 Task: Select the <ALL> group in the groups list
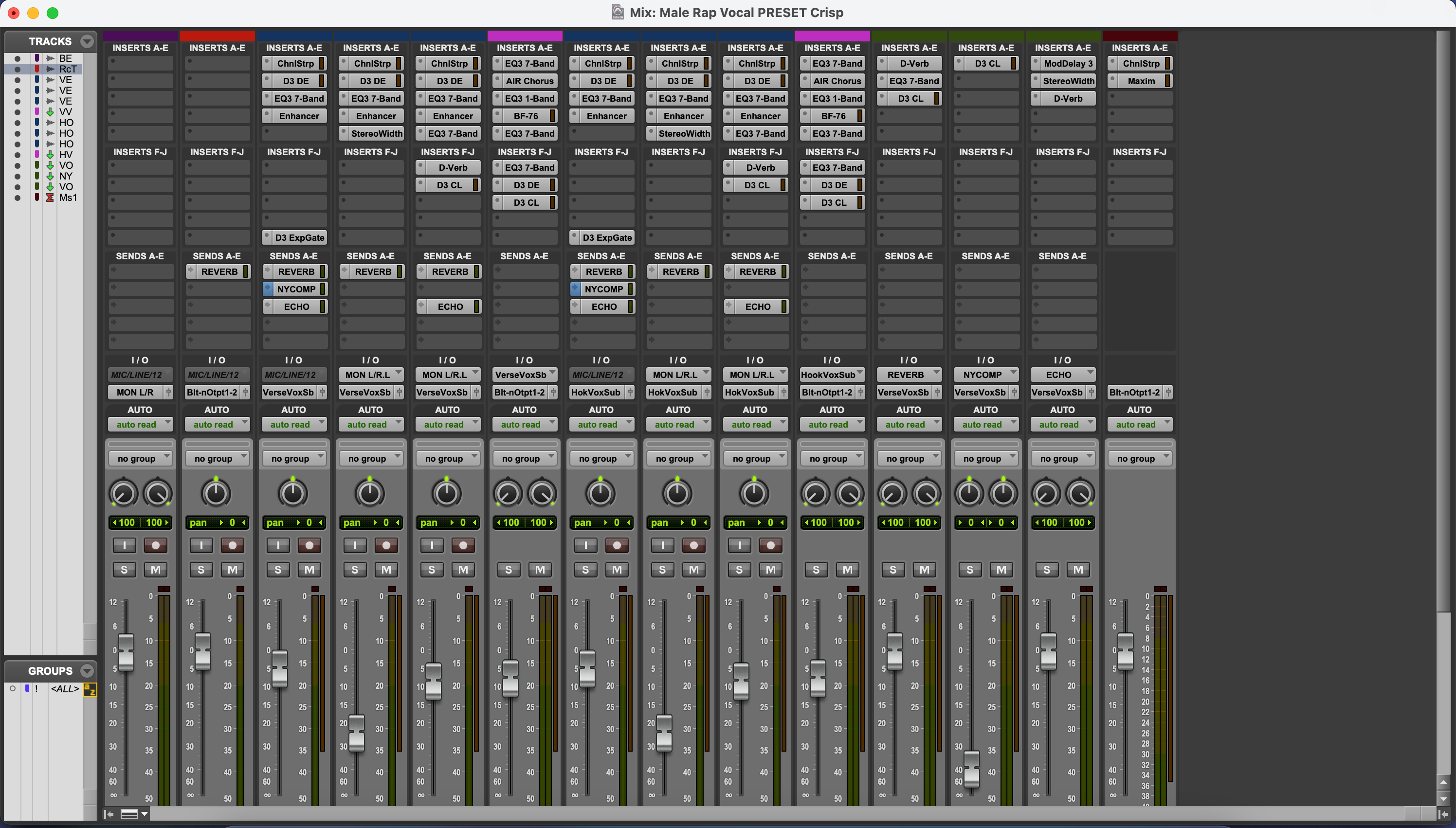(x=65, y=689)
